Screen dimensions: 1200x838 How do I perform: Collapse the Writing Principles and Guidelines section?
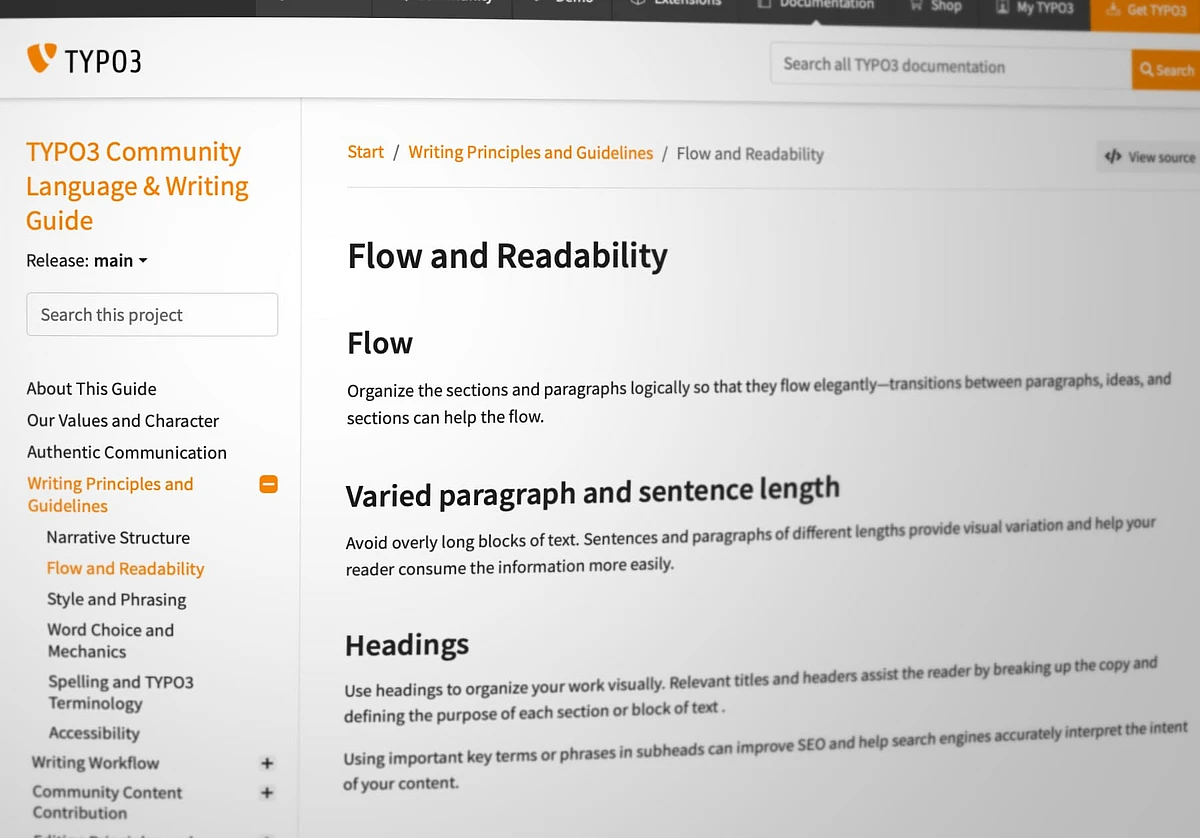[268, 485]
